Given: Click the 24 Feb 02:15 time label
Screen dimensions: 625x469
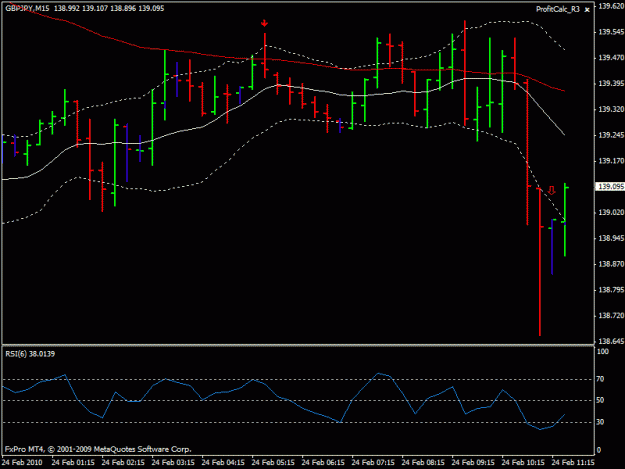Looking at the screenshot, I should pyautogui.click(x=123, y=463).
